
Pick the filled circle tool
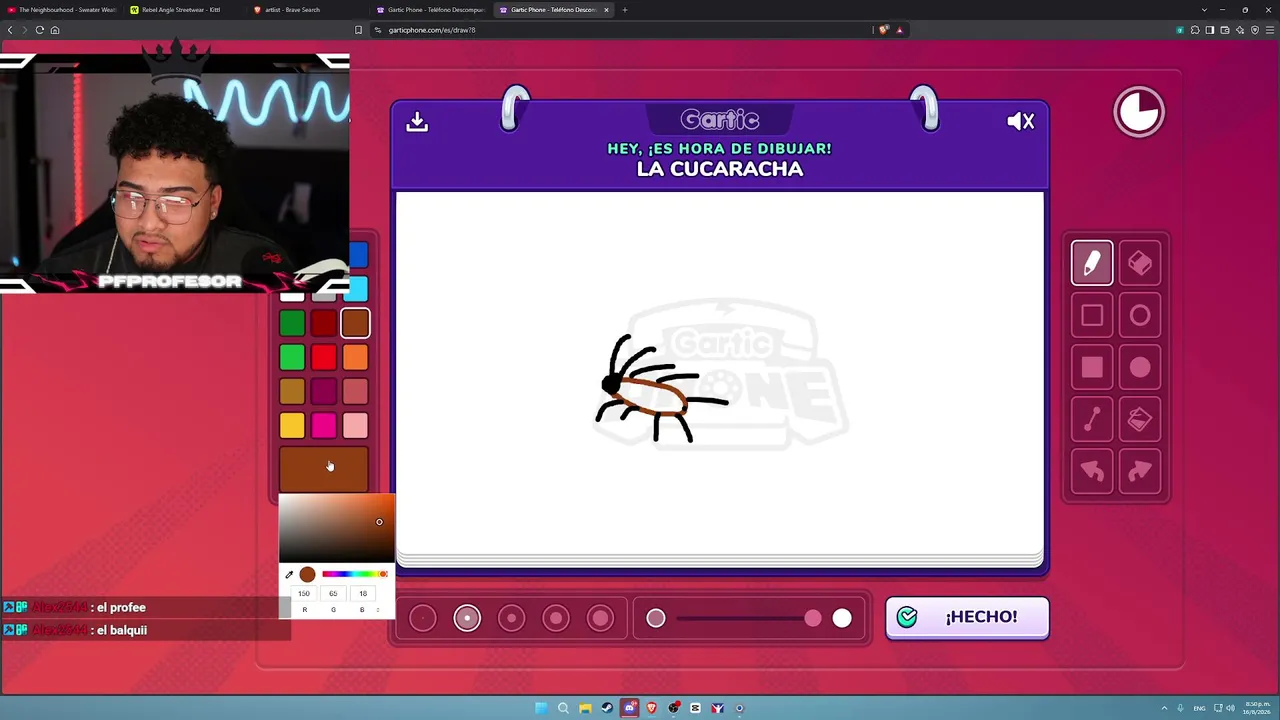[x=1140, y=368]
